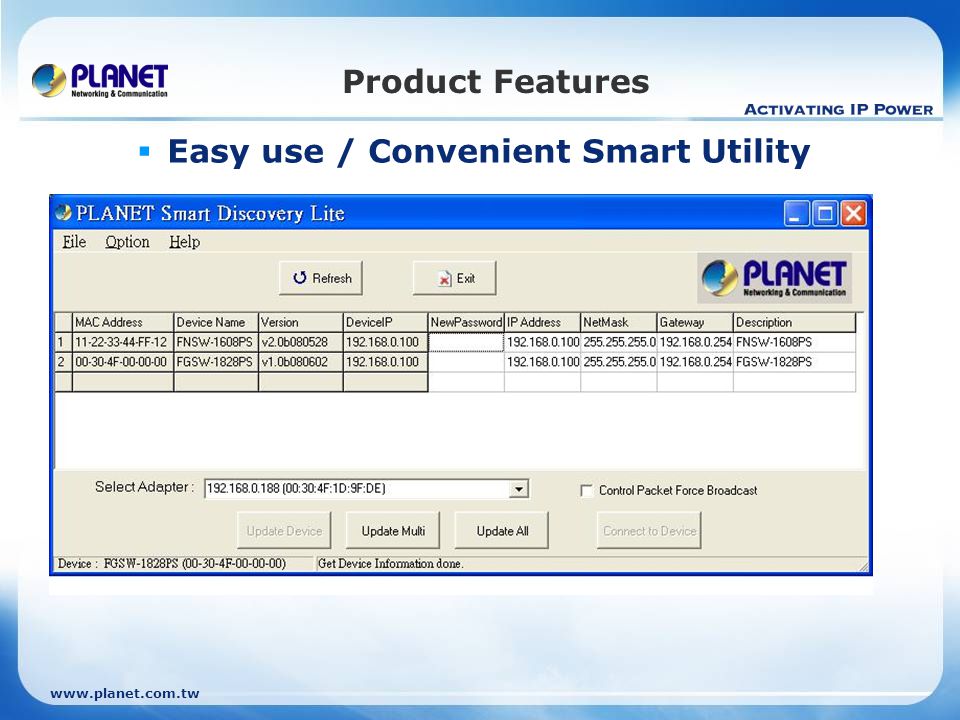Expand the Select Adapter dropdown arrow

click(519, 489)
